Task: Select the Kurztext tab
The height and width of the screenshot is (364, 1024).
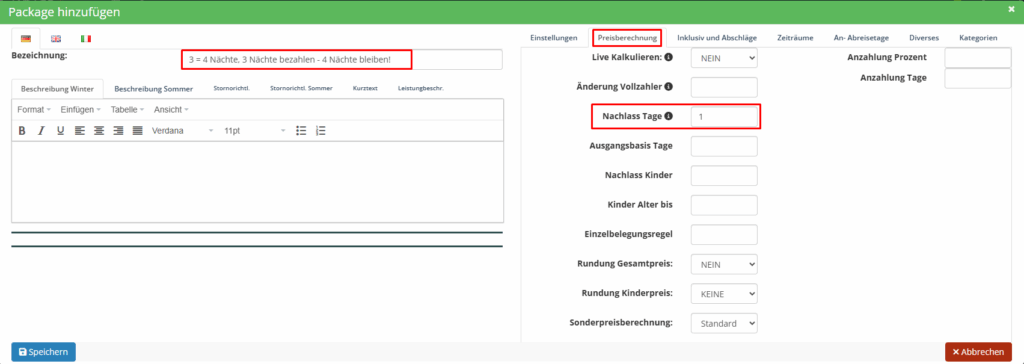Action: [365, 88]
